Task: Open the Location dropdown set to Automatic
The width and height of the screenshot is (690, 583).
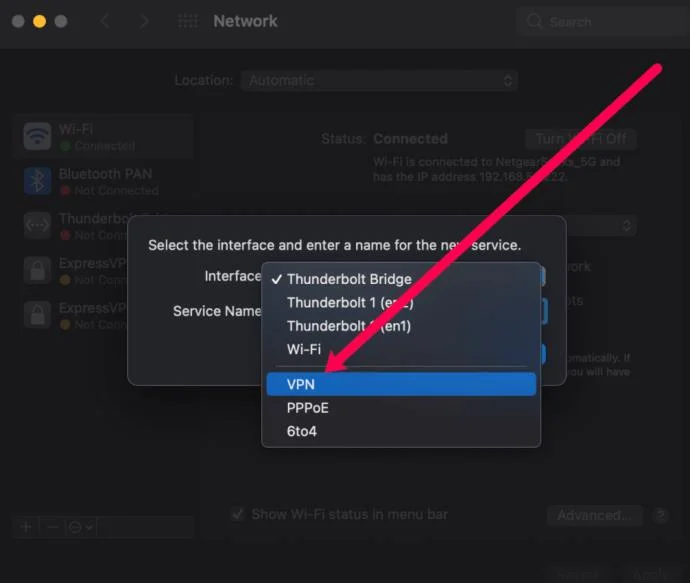Action: 379,80
